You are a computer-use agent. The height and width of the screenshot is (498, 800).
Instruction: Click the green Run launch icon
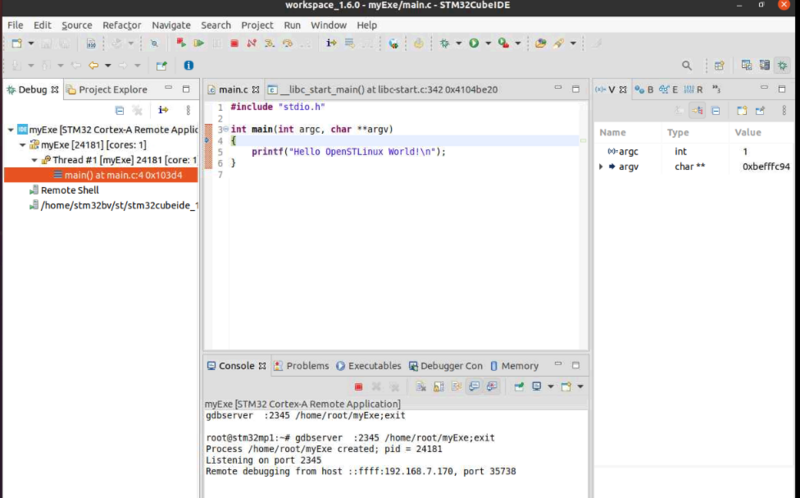point(474,43)
